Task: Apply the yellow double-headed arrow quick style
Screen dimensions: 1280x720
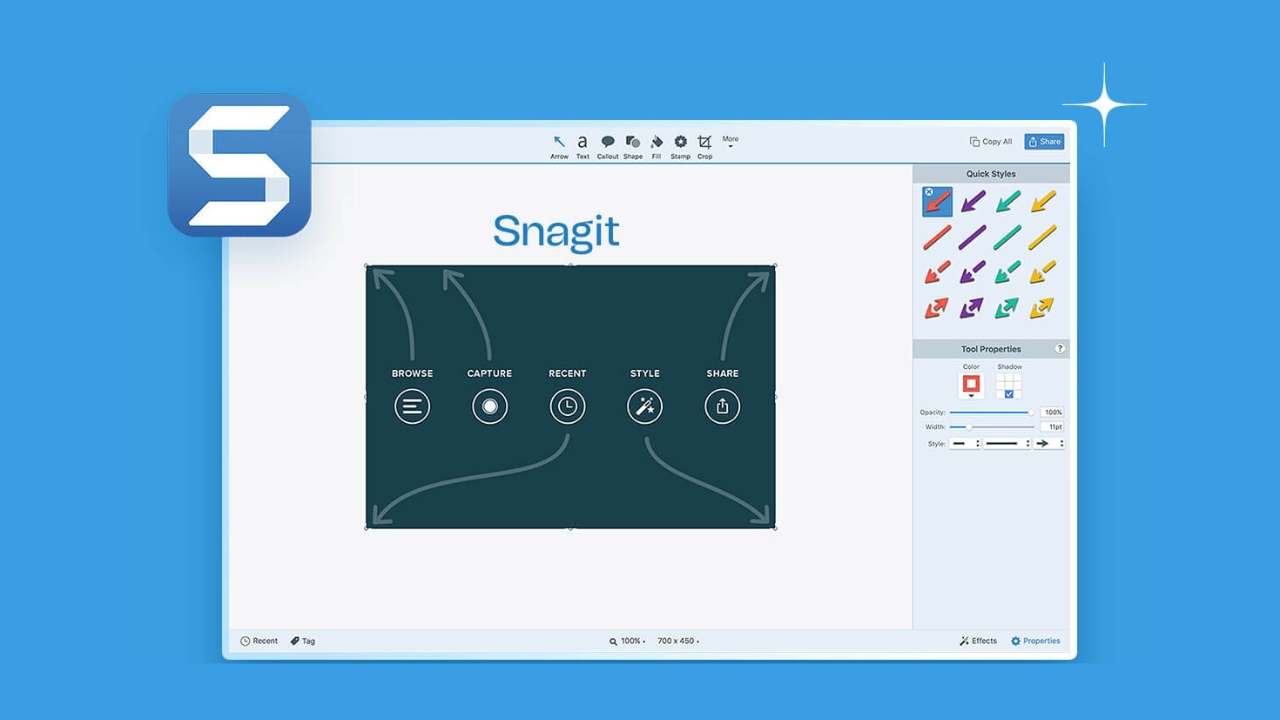Action: (1042, 308)
